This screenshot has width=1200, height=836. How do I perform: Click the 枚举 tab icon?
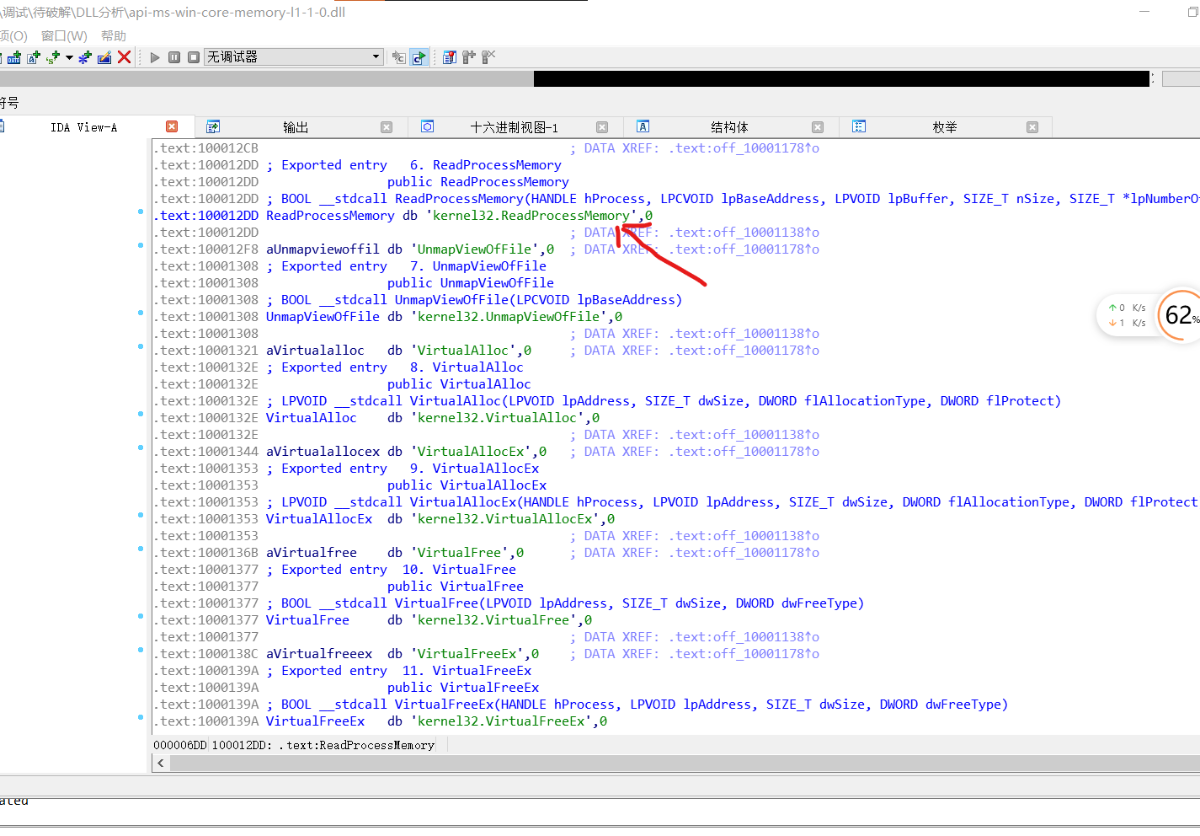pos(858,127)
